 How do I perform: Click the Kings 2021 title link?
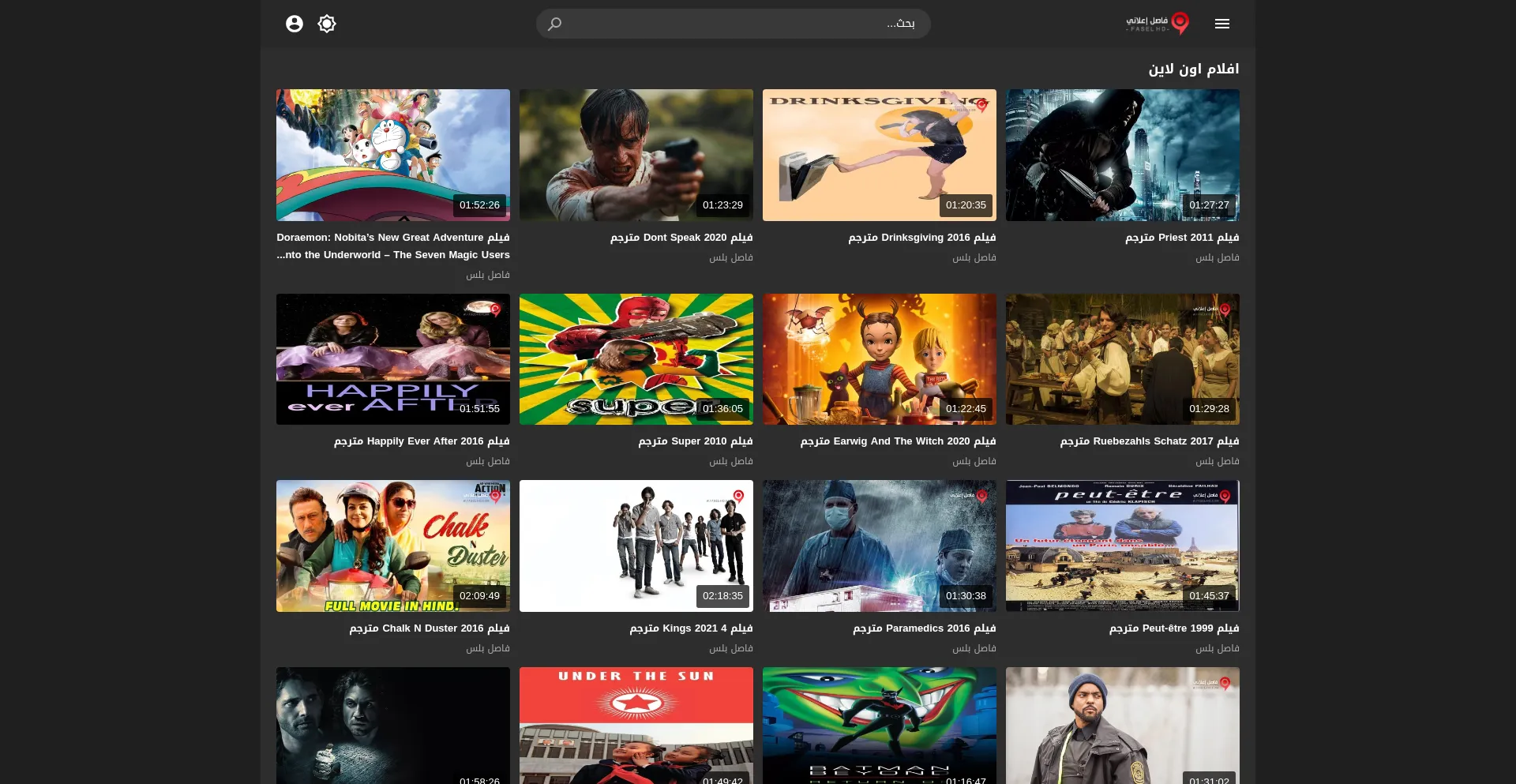click(691, 628)
